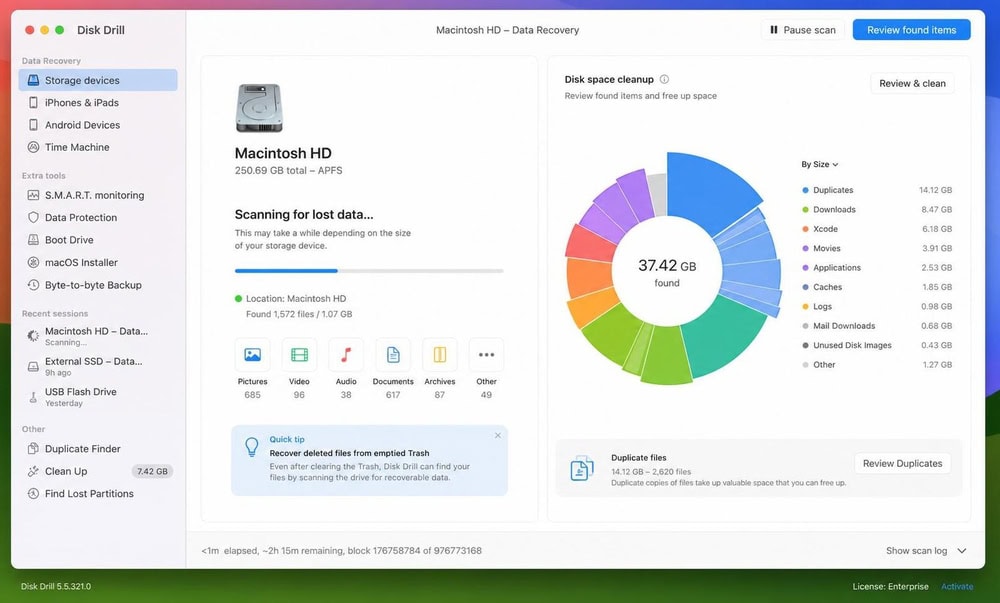
Task: Open recent session USB Flash Drive
Action: coord(98,397)
